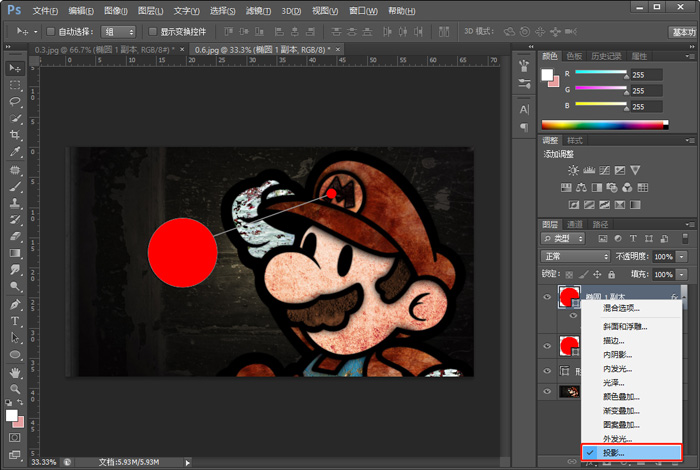Select the Quick Selection tool
This screenshot has height=470, width=700.
click(15, 118)
